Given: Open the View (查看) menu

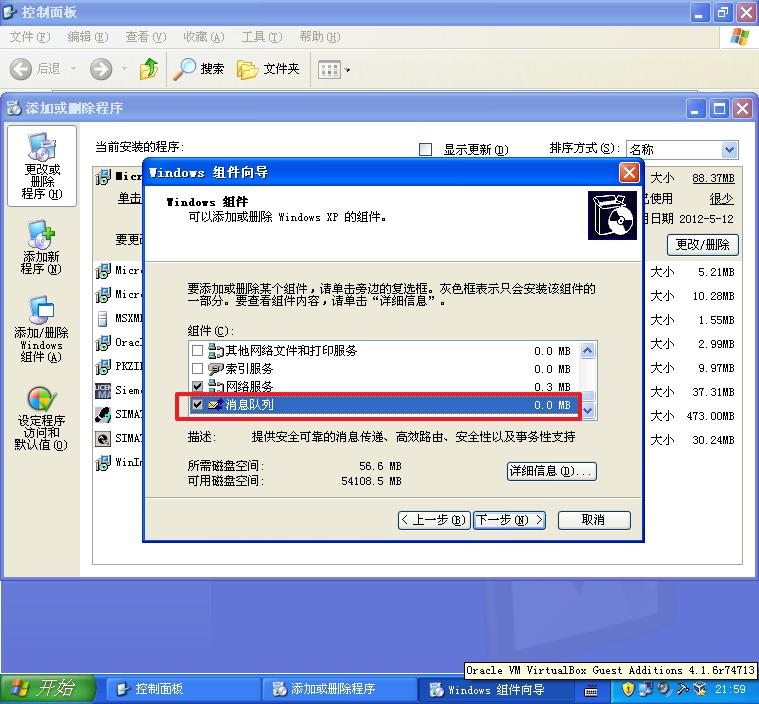Looking at the screenshot, I should pyautogui.click(x=146, y=37).
